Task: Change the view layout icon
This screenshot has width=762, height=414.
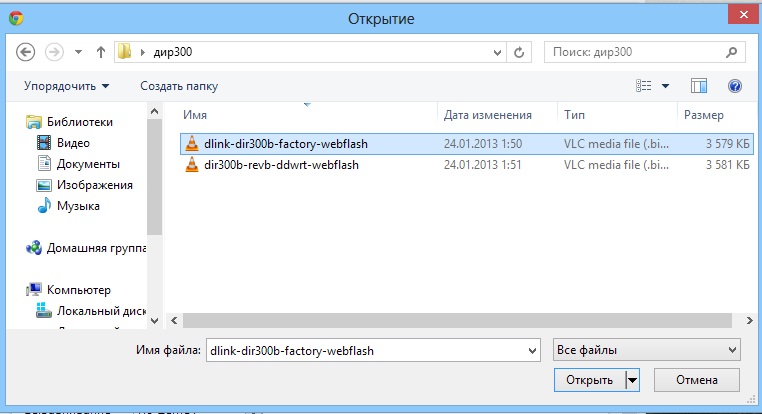Action: coord(643,86)
